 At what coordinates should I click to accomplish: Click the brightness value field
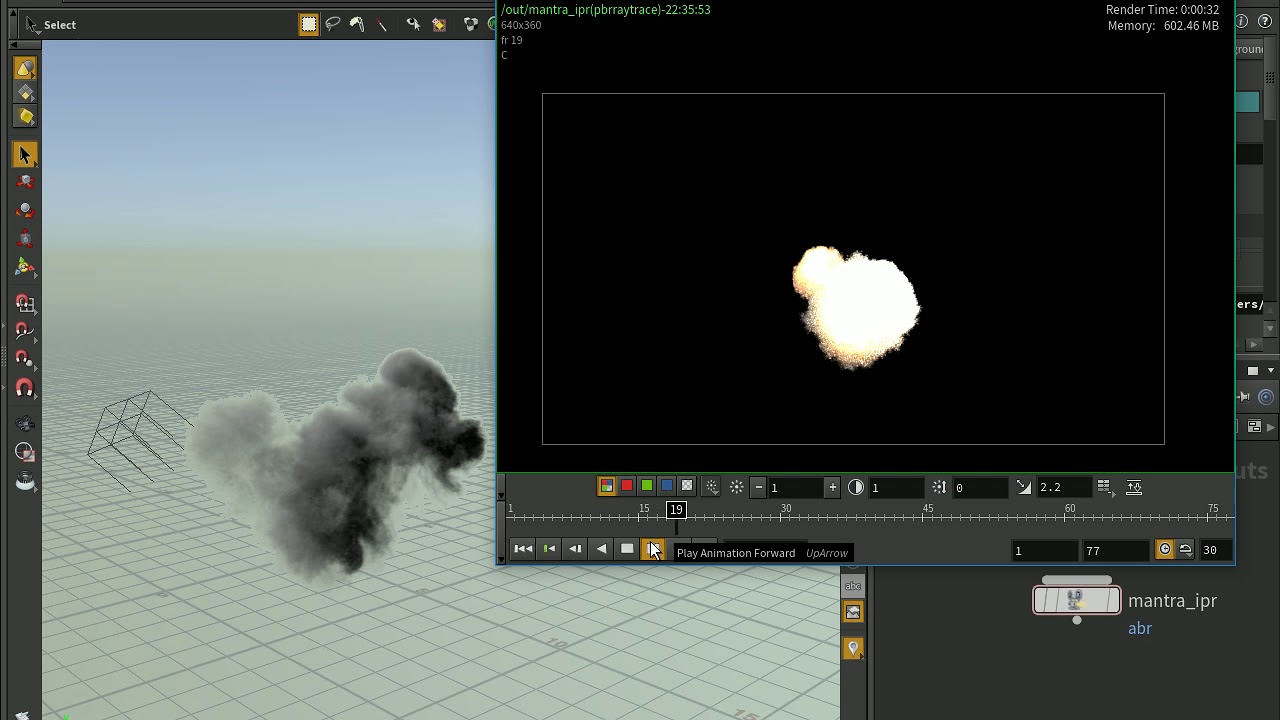[x=796, y=488]
